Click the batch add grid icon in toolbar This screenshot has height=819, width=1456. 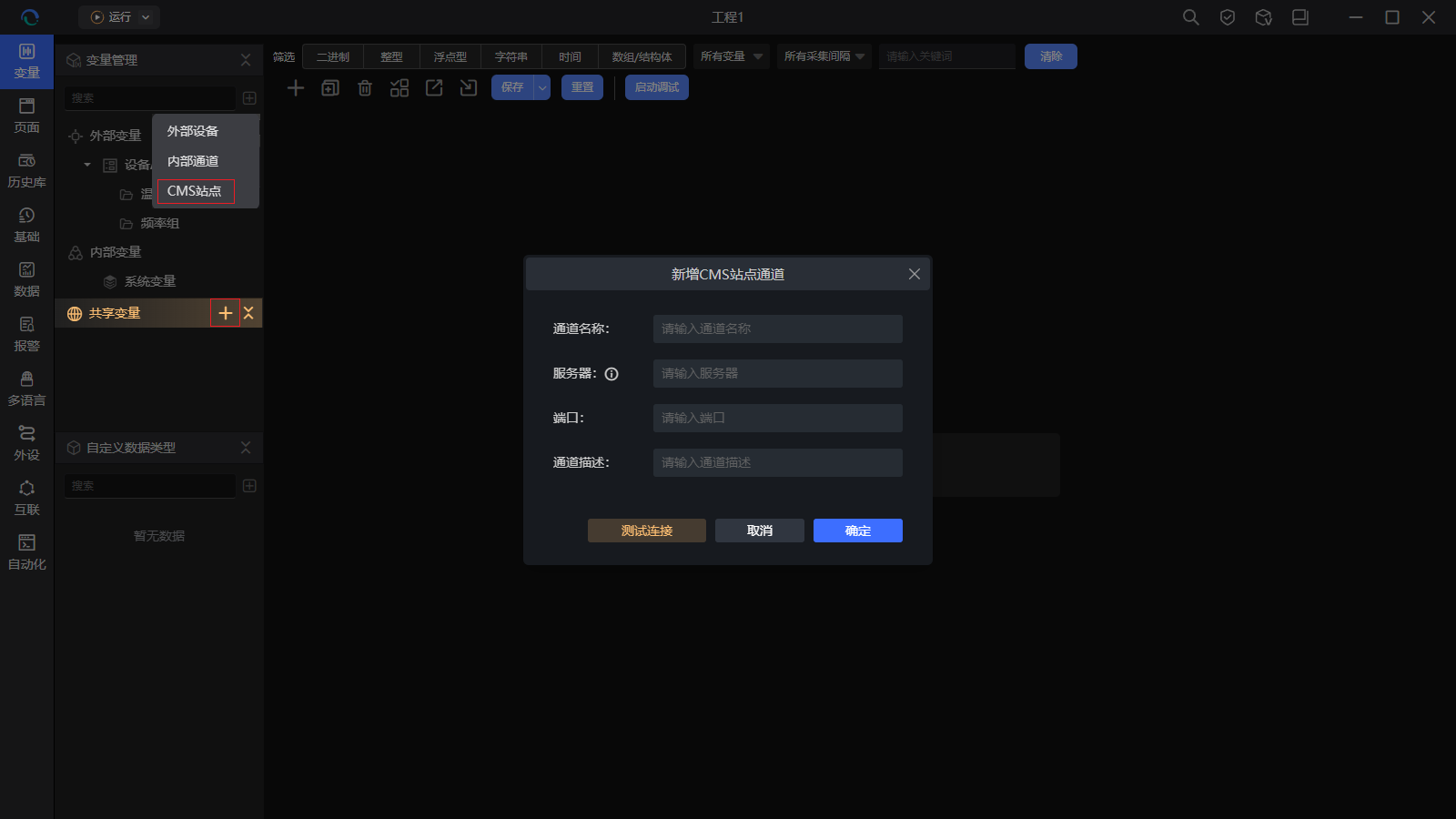pos(399,87)
